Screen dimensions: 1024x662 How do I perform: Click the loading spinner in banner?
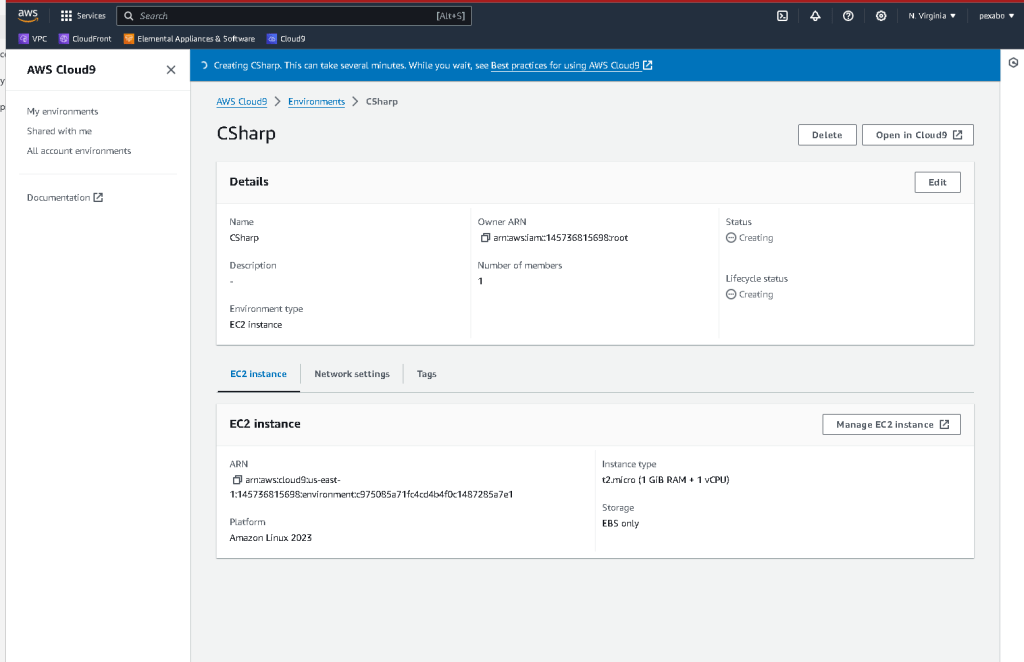tap(204, 65)
